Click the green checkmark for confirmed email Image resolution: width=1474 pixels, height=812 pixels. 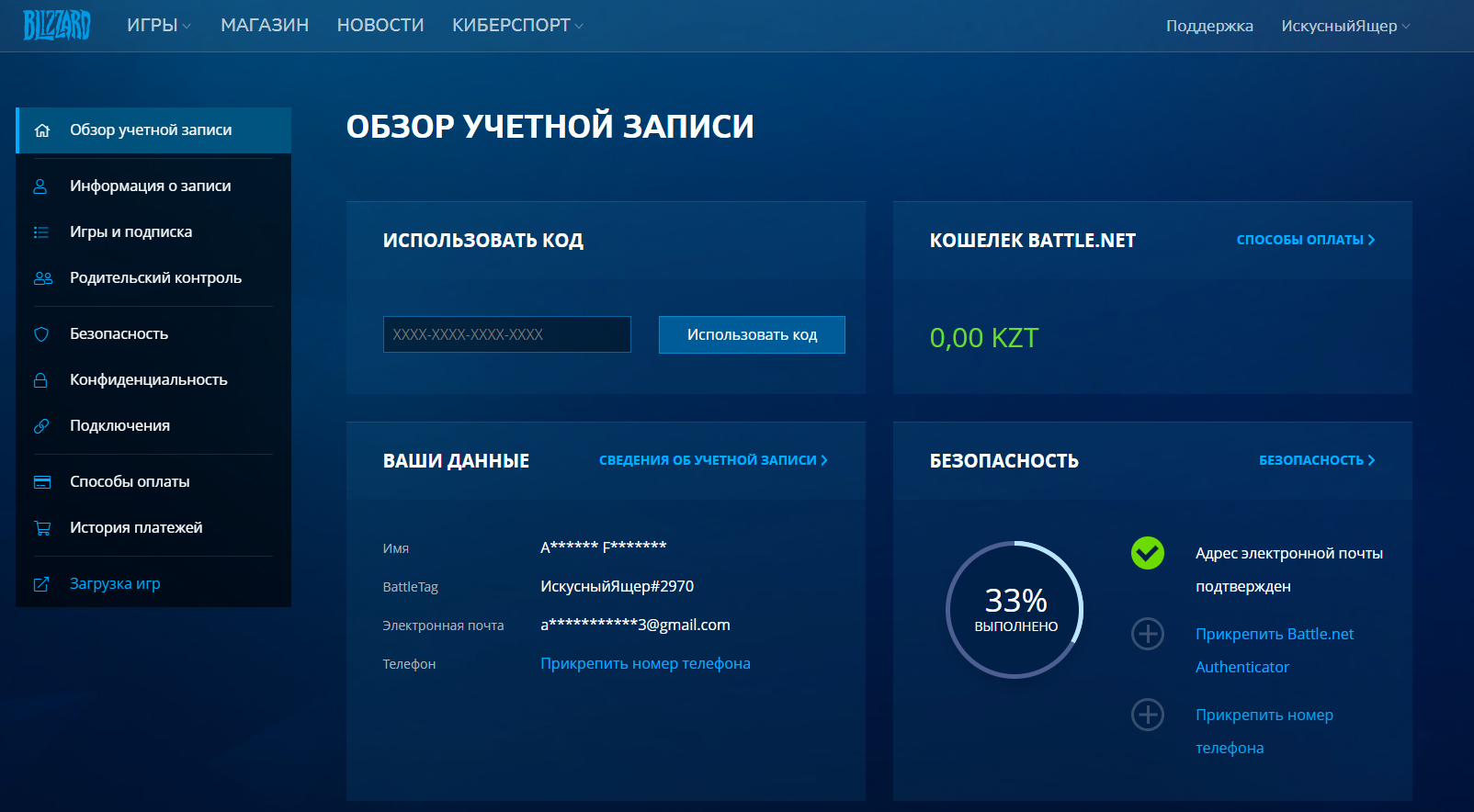coord(1148,553)
